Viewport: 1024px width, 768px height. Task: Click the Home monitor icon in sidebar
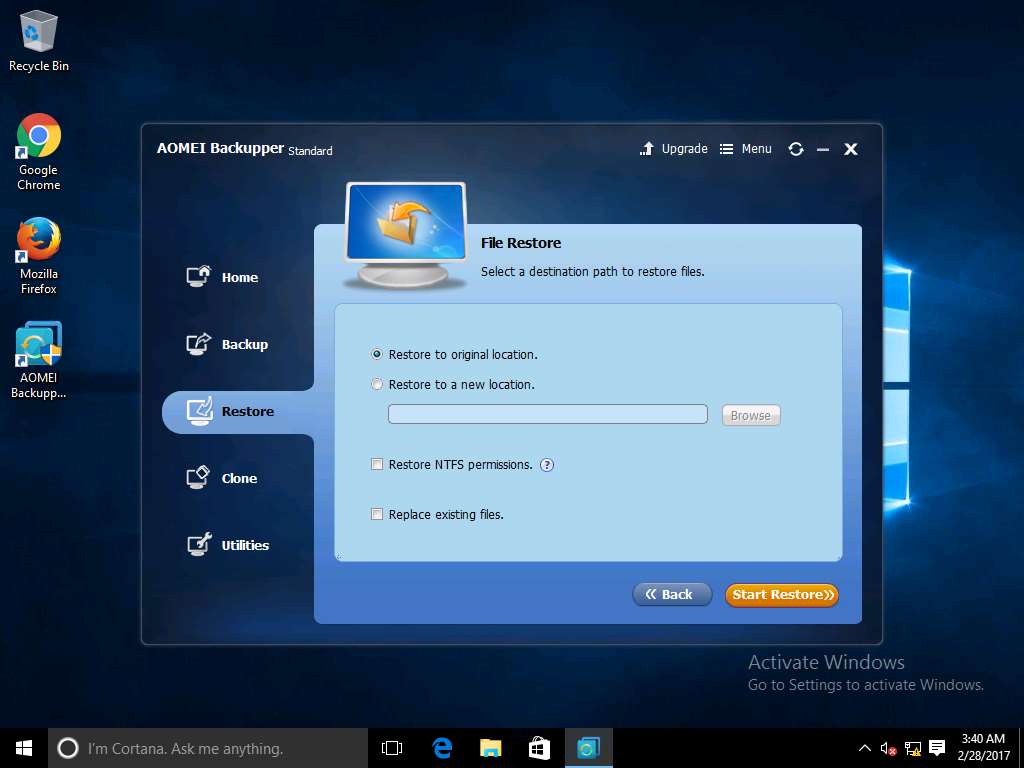(x=199, y=276)
